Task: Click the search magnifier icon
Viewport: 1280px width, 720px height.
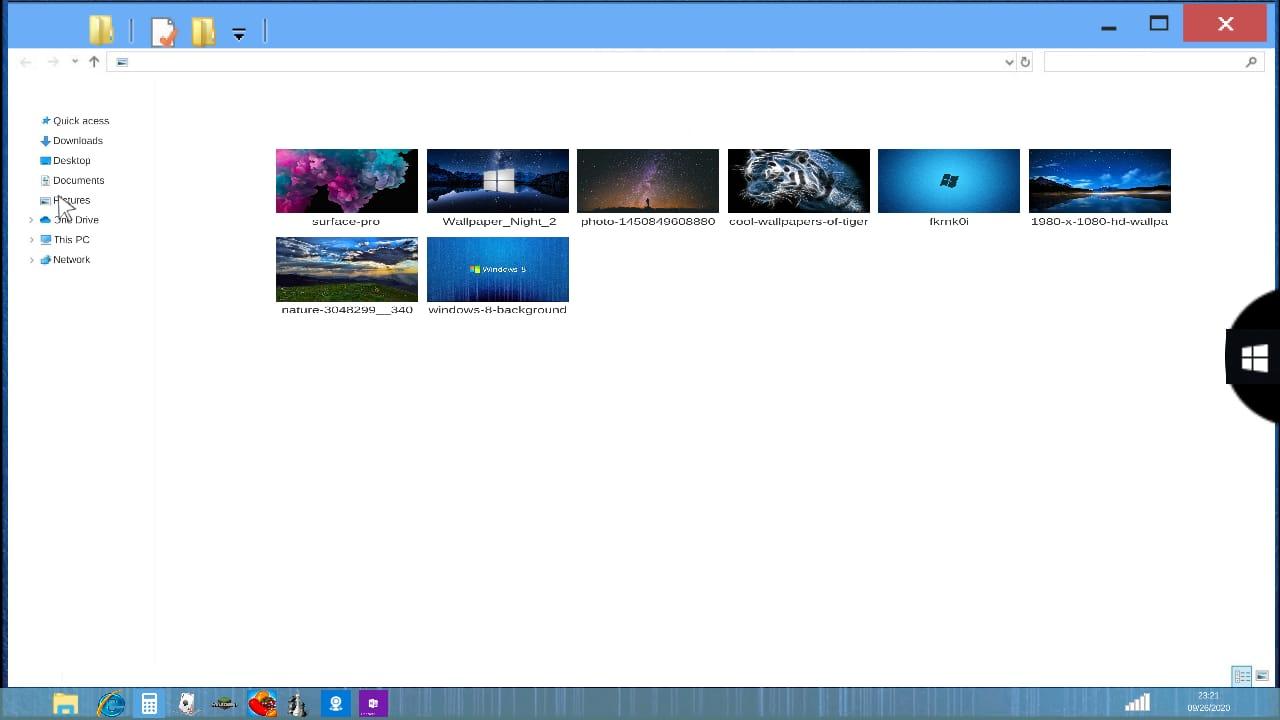Action: point(1251,62)
